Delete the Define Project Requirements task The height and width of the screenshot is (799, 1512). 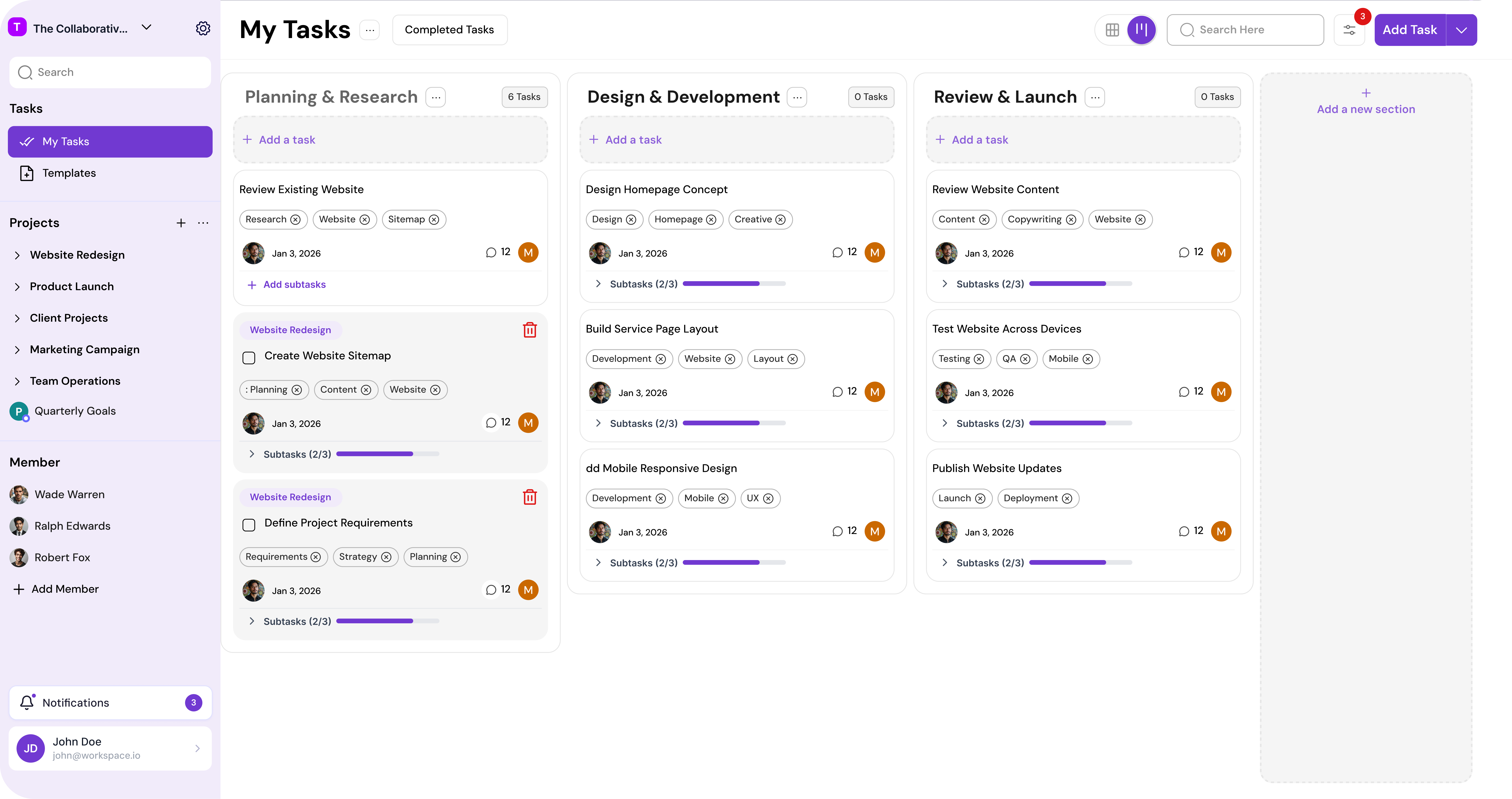530,497
